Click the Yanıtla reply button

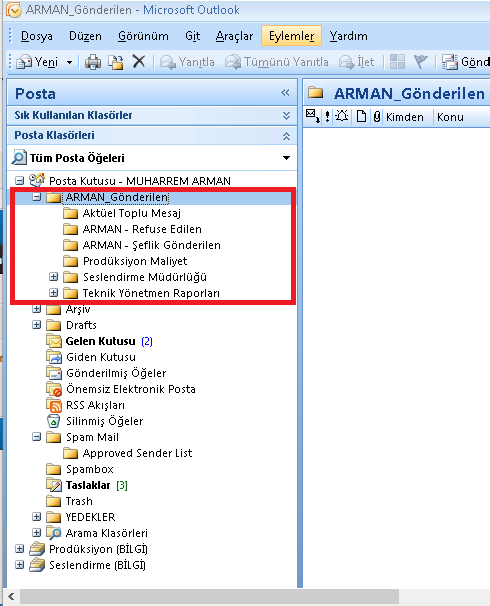point(187,62)
